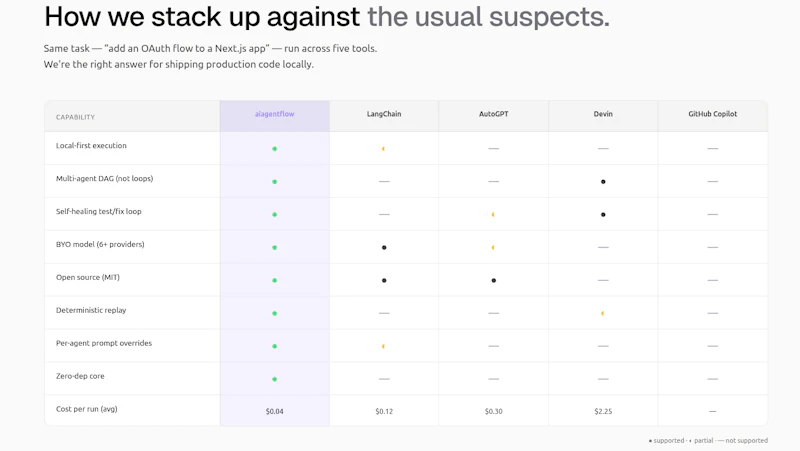The width and height of the screenshot is (800, 451).
Task: Click the 'We're the right answer' sentence
Action: (179, 64)
